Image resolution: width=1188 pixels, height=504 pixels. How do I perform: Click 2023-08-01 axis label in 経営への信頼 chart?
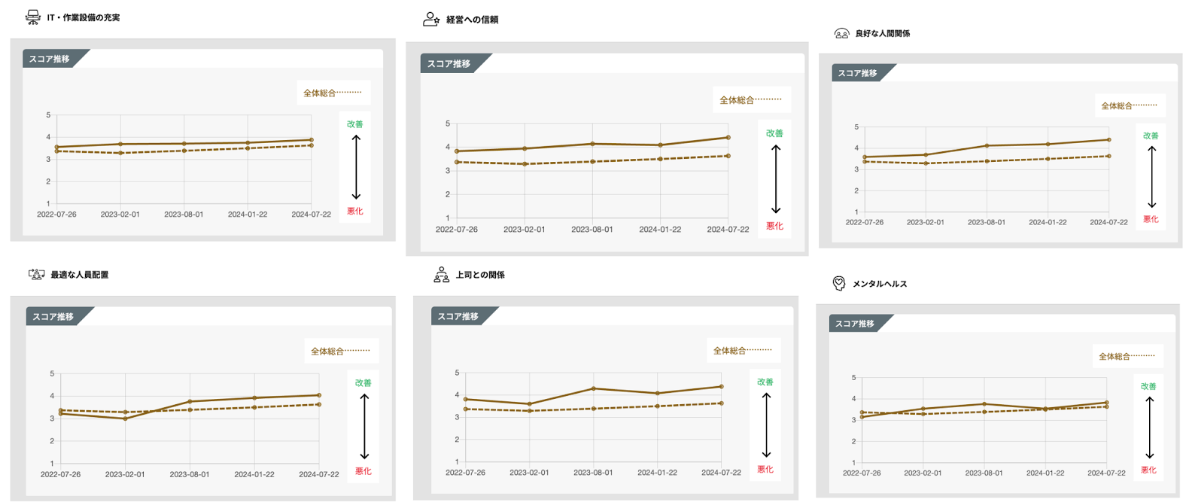[593, 229]
